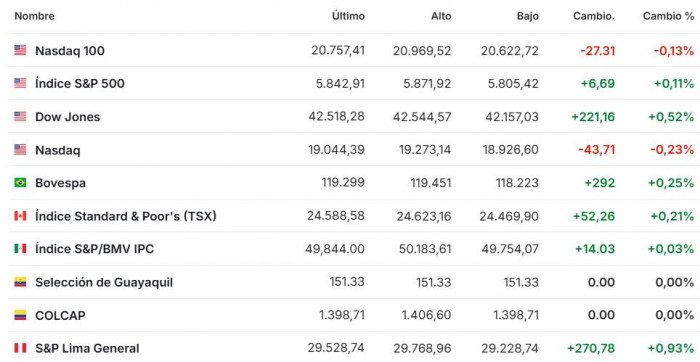Click the US flag beside Nasdaq 100
Image resolution: width=700 pixels, height=362 pixels.
point(20,50)
